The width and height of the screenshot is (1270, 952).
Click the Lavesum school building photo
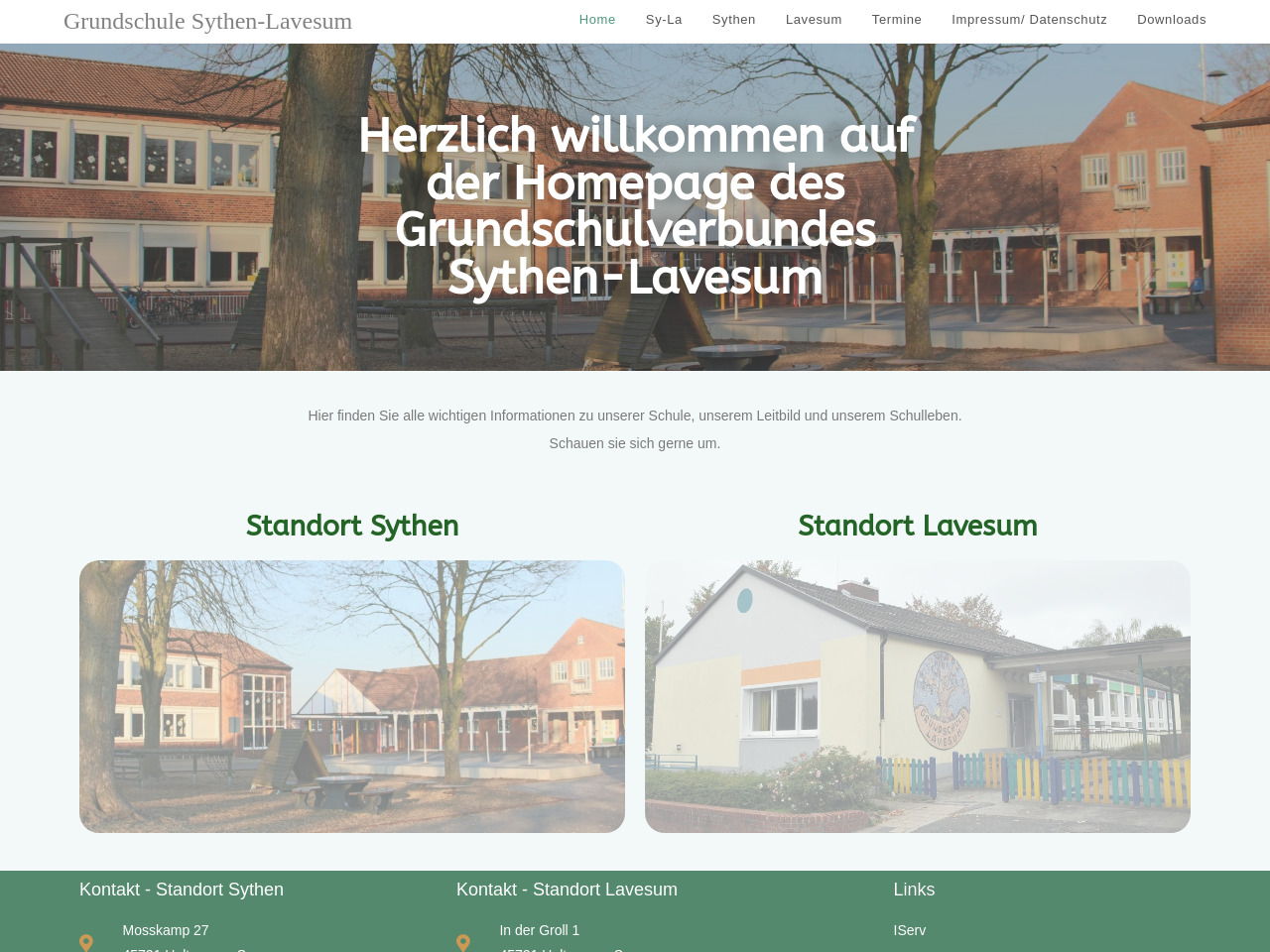pyautogui.click(x=917, y=696)
